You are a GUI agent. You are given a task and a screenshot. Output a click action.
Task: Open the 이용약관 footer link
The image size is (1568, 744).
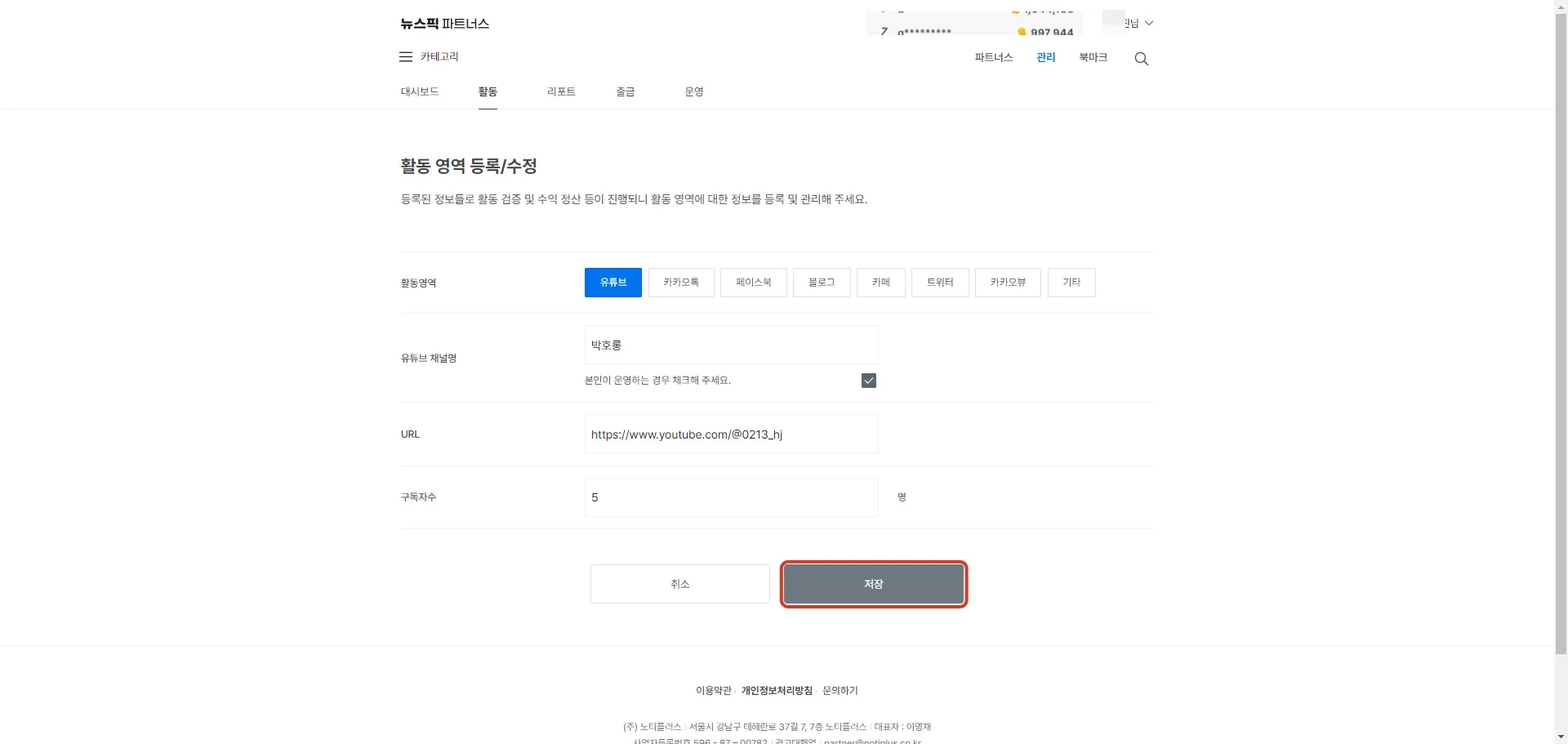click(x=714, y=691)
